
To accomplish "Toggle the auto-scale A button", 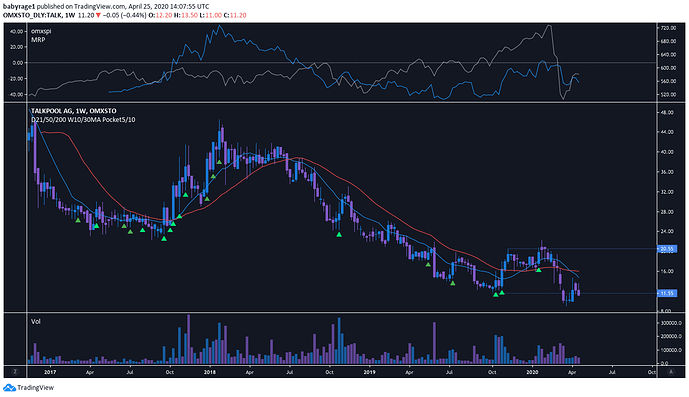I will point(671,372).
